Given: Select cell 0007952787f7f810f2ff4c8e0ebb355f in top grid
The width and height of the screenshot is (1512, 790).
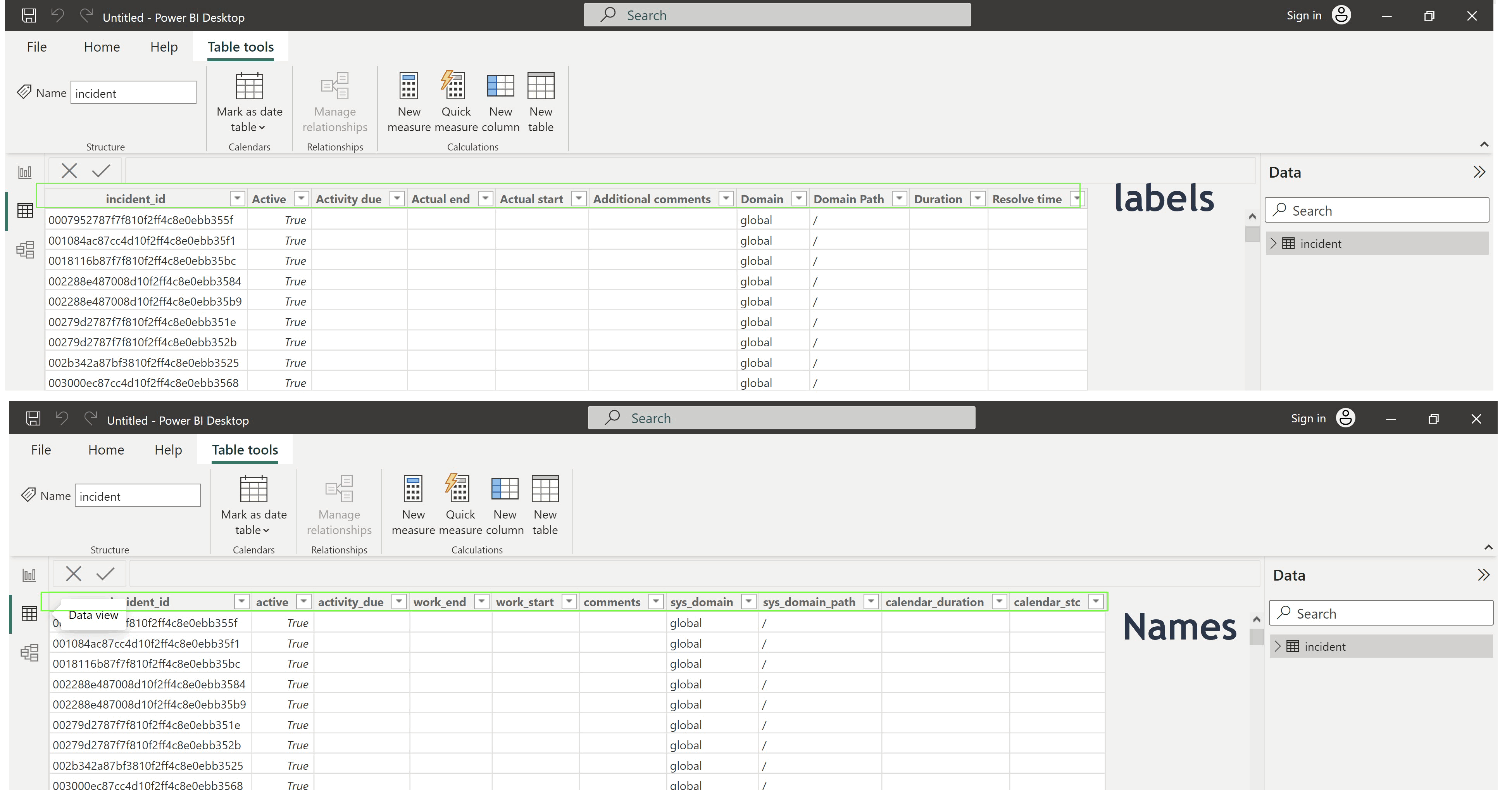Looking at the screenshot, I should click(x=146, y=220).
